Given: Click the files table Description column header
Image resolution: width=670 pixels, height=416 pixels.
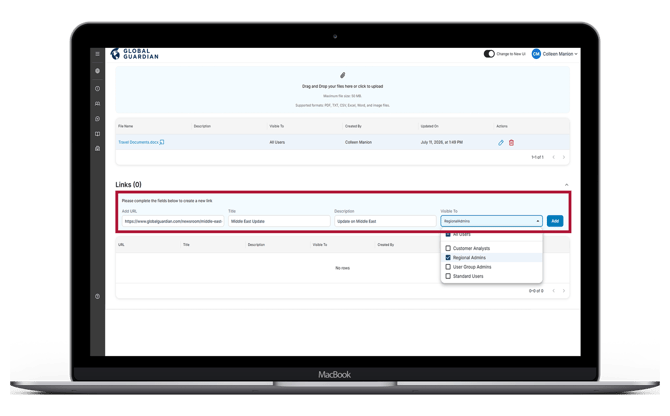Looking at the screenshot, I should coord(202,126).
